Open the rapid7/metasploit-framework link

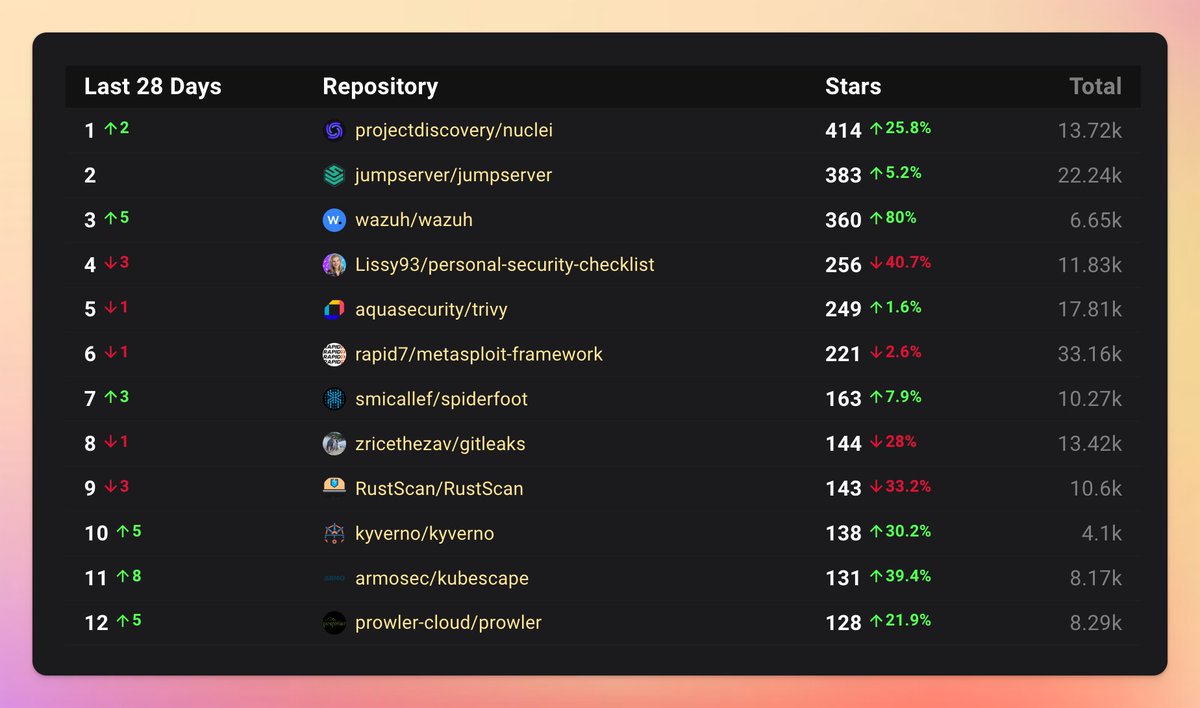(x=479, y=355)
